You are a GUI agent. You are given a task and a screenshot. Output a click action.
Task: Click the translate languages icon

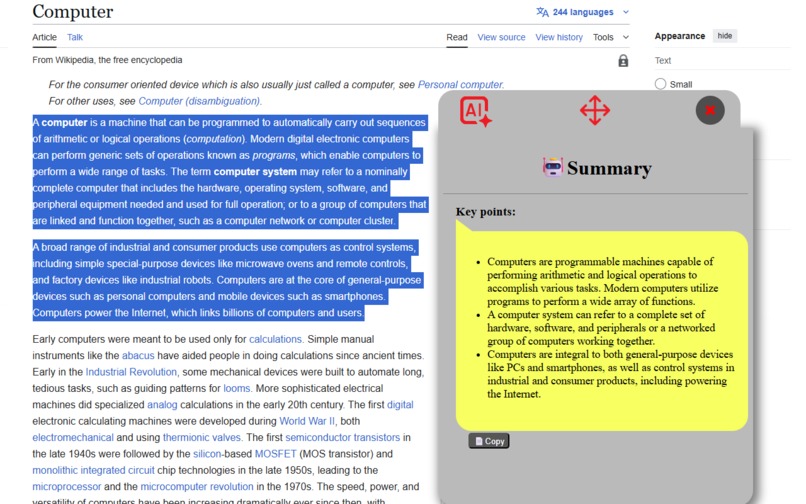pos(542,12)
